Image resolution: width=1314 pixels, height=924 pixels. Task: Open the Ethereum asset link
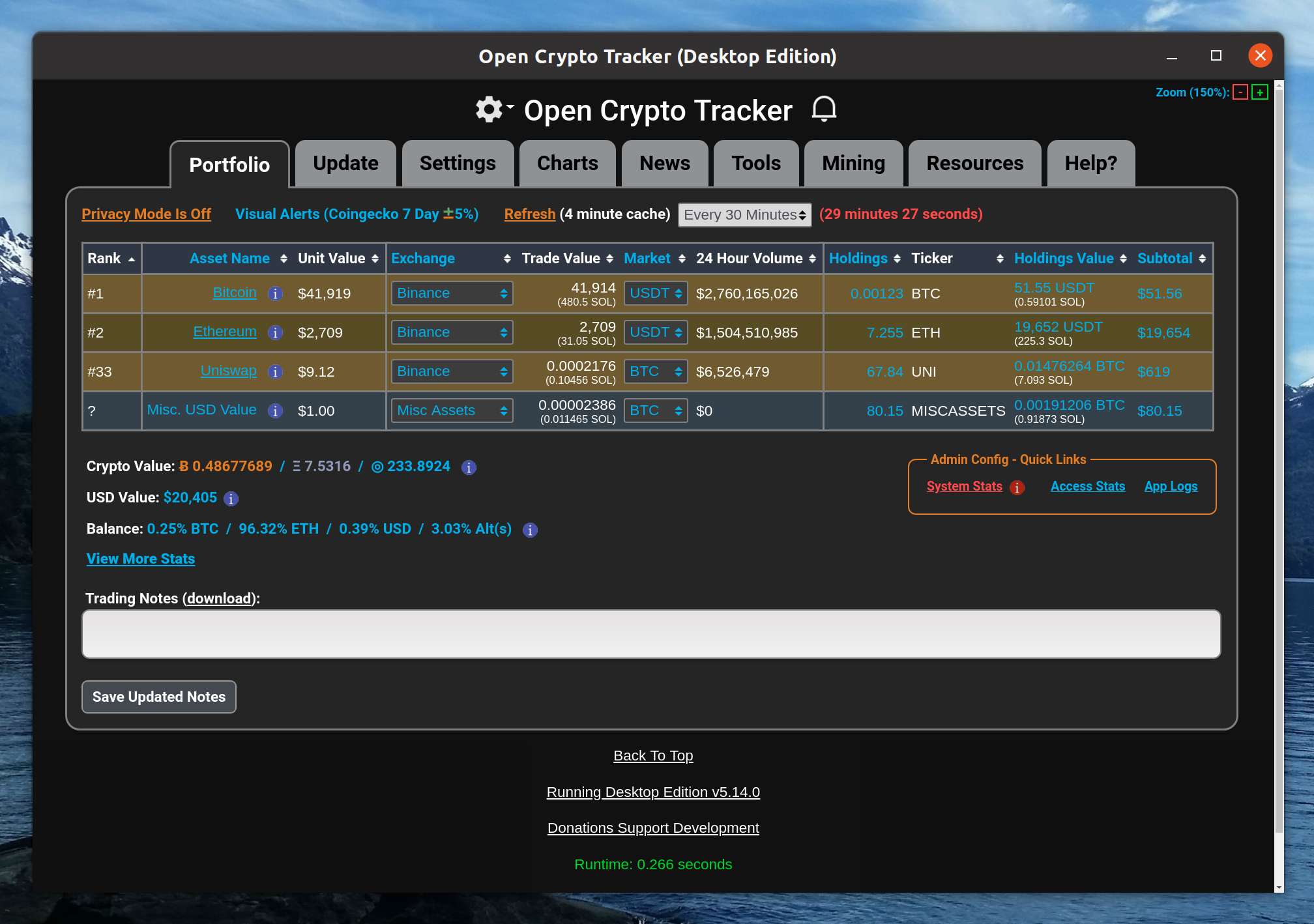tap(225, 332)
